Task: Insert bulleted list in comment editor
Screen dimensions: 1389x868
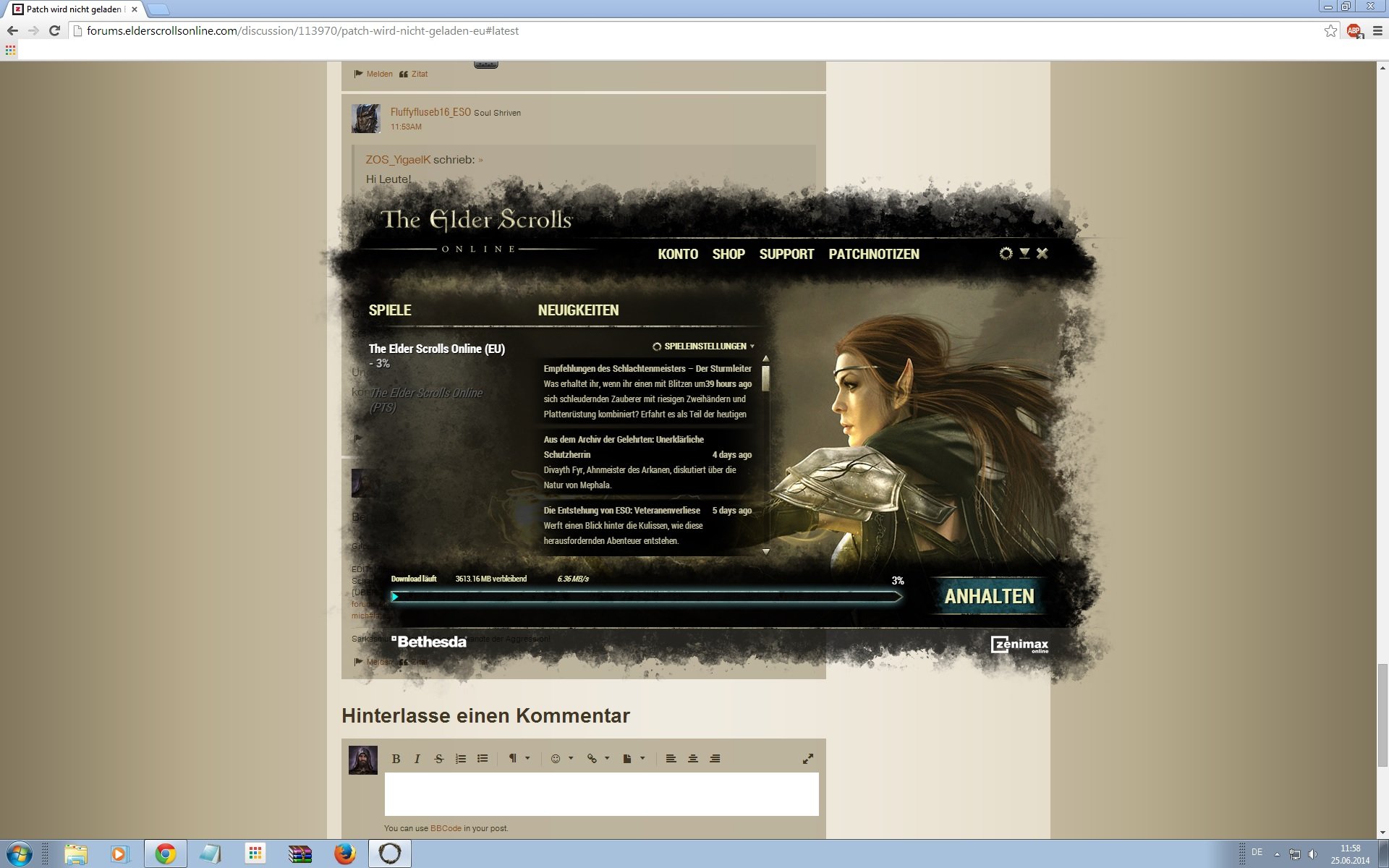Action: (x=483, y=759)
